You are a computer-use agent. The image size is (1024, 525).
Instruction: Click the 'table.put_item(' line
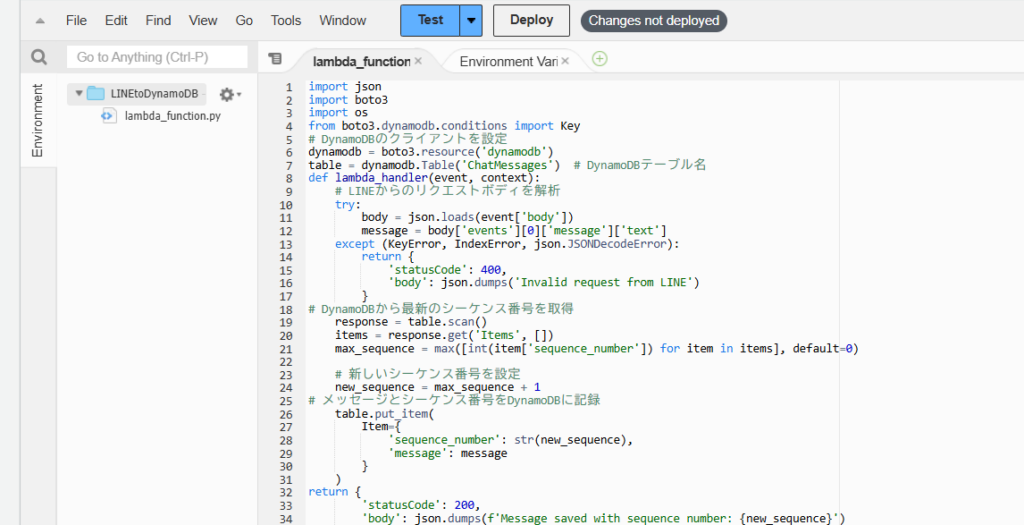click(385, 413)
